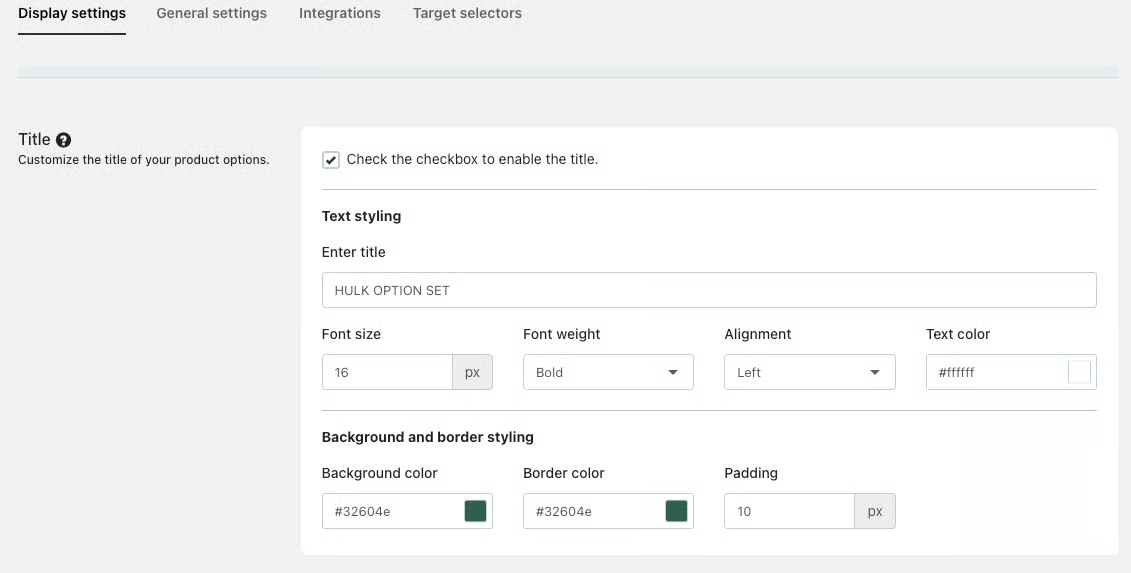
Task: Click the Enter title text field
Action: [709, 290]
